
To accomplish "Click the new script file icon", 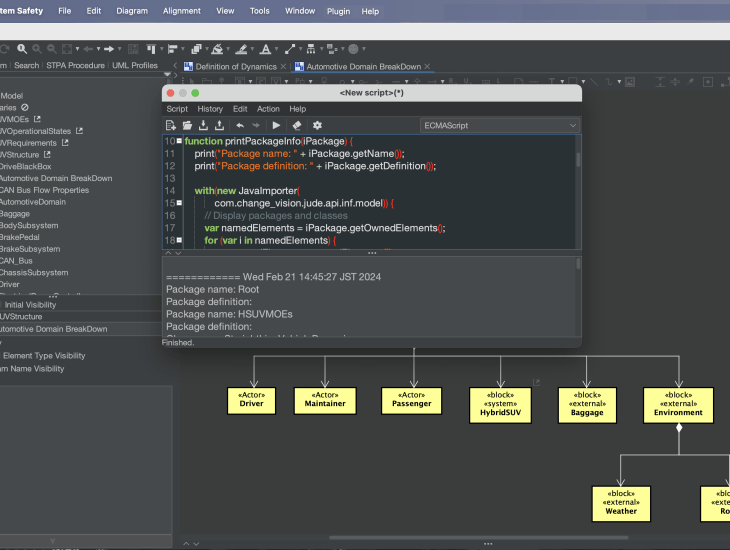I will coord(171,125).
